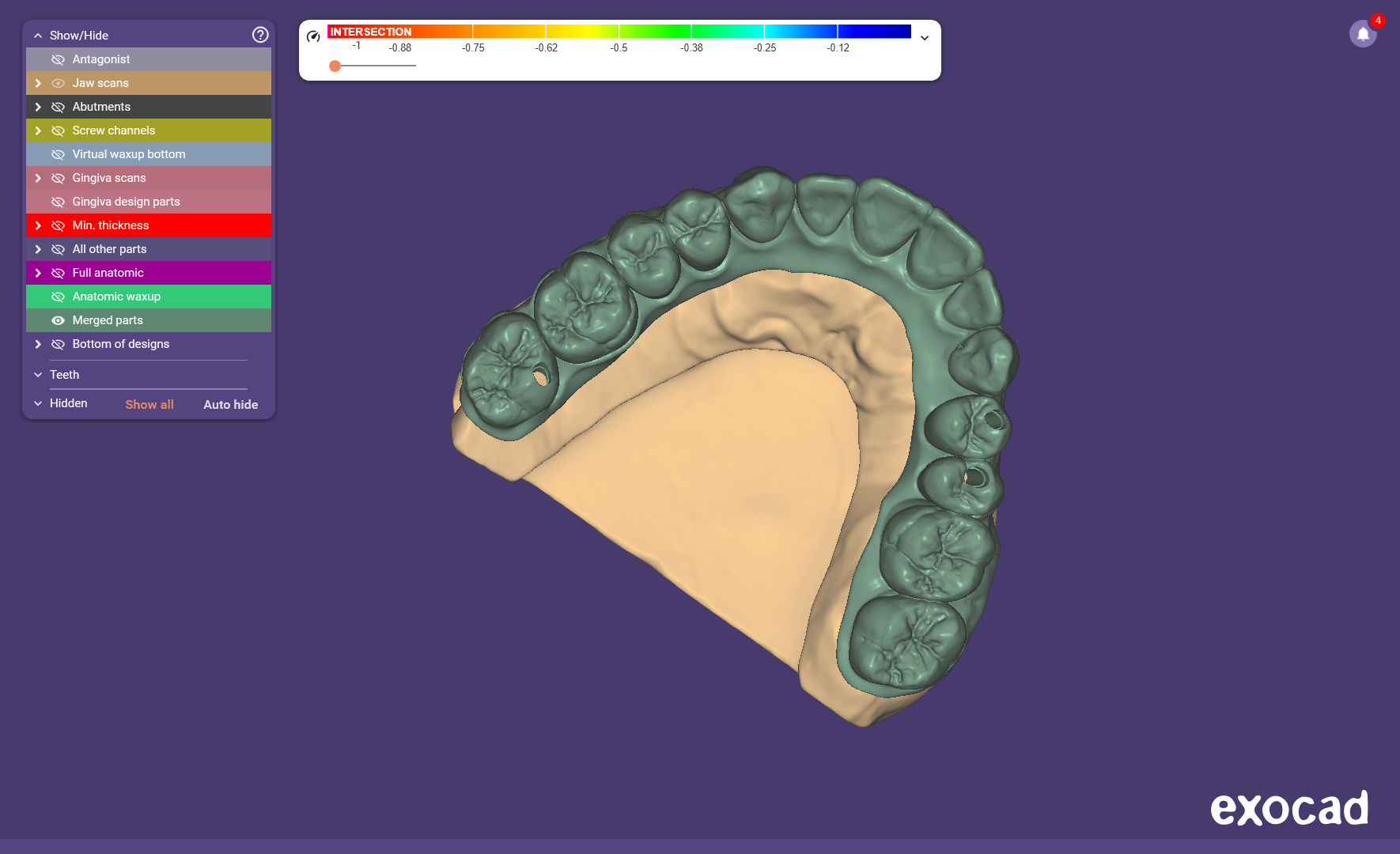Toggle Screw channels visibility eye icon
Image resolution: width=1400 pixels, height=854 pixels.
[x=58, y=130]
